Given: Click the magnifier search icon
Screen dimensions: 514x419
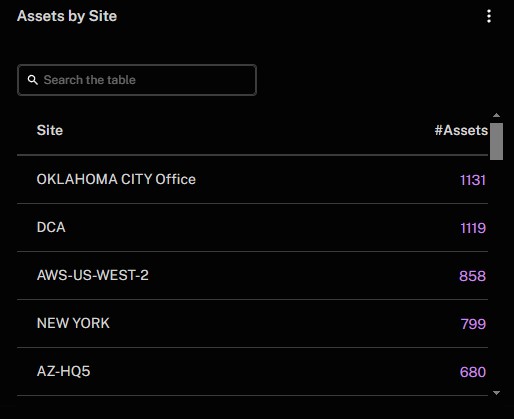Looking at the screenshot, I should click(33, 80).
